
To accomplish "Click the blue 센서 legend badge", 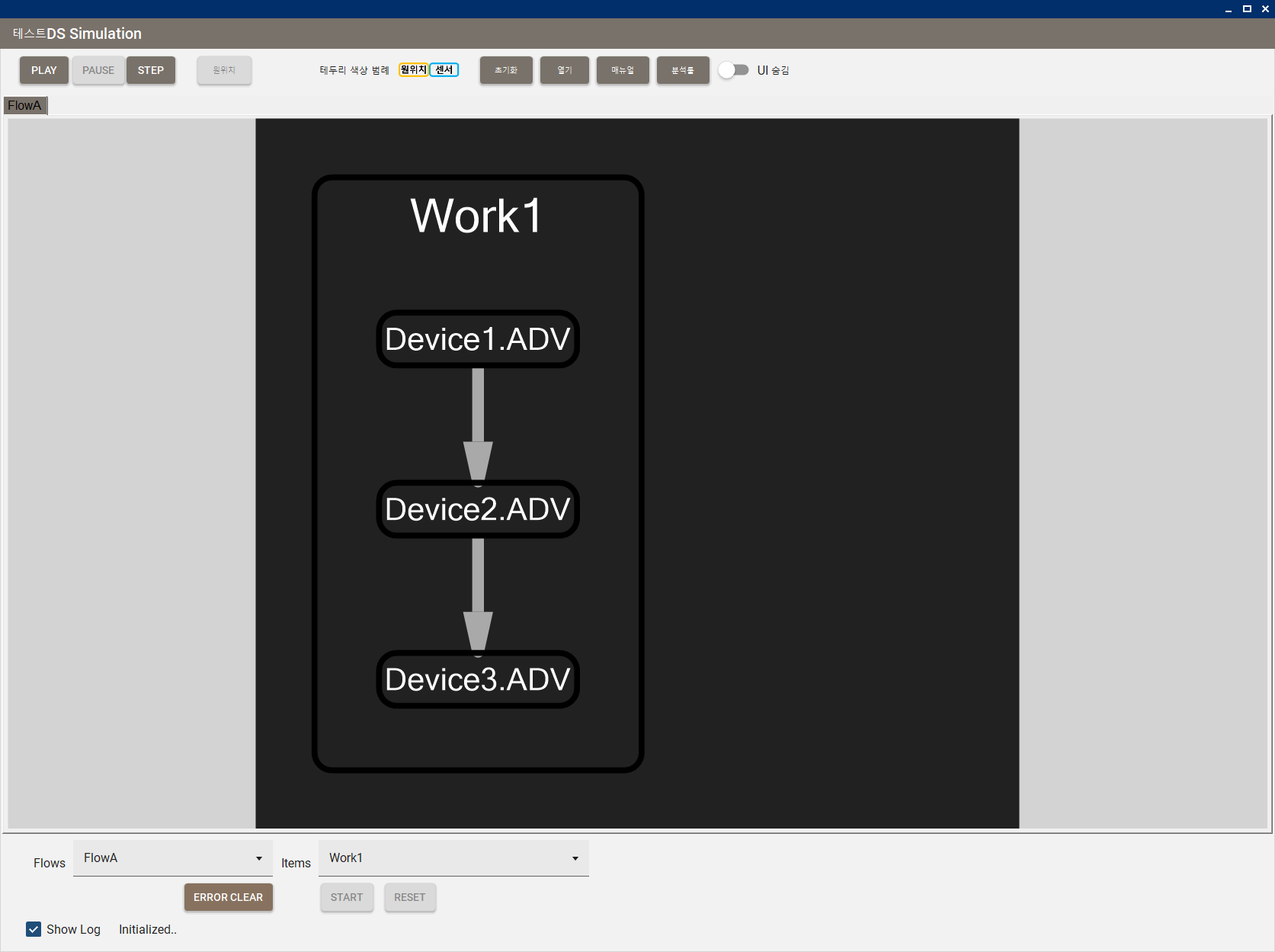I will pyautogui.click(x=444, y=70).
